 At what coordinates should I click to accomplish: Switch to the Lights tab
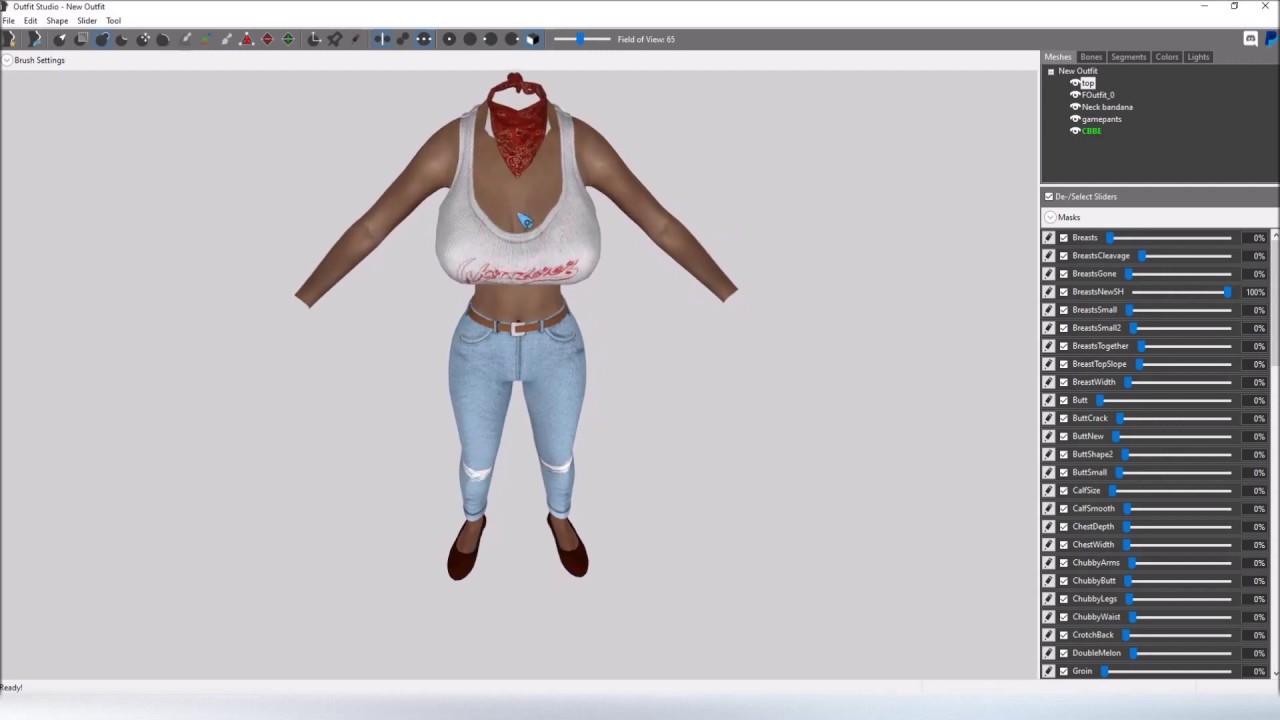(1198, 57)
